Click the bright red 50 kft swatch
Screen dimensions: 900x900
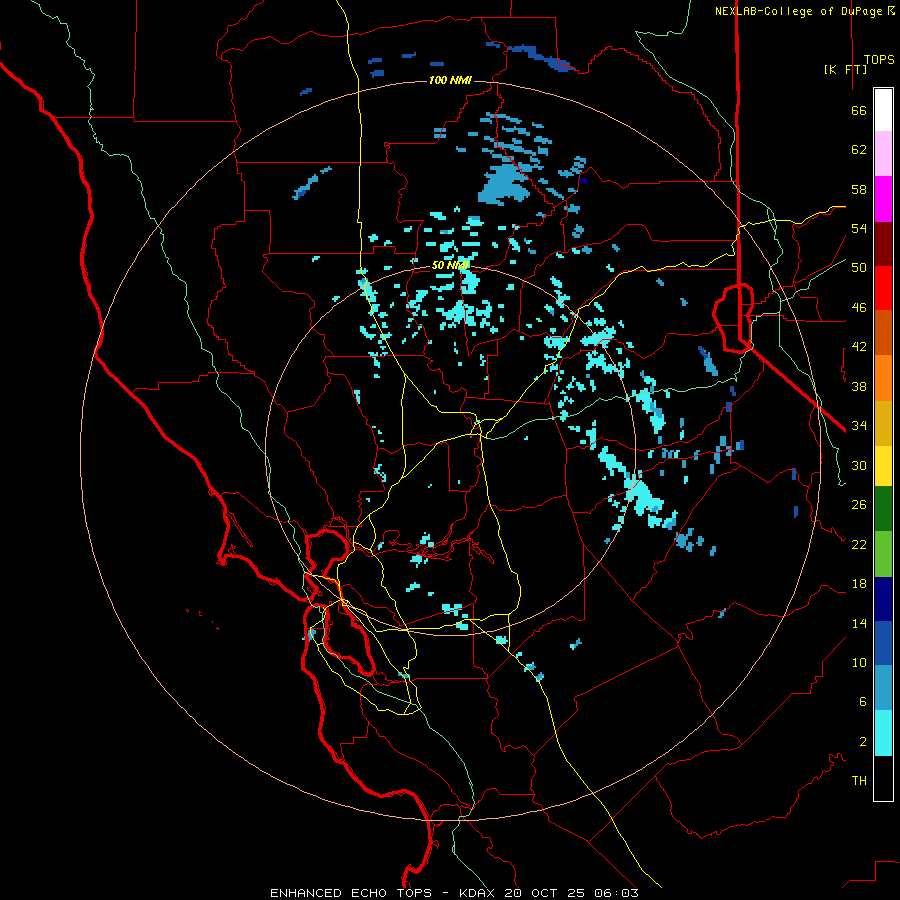tap(883, 288)
